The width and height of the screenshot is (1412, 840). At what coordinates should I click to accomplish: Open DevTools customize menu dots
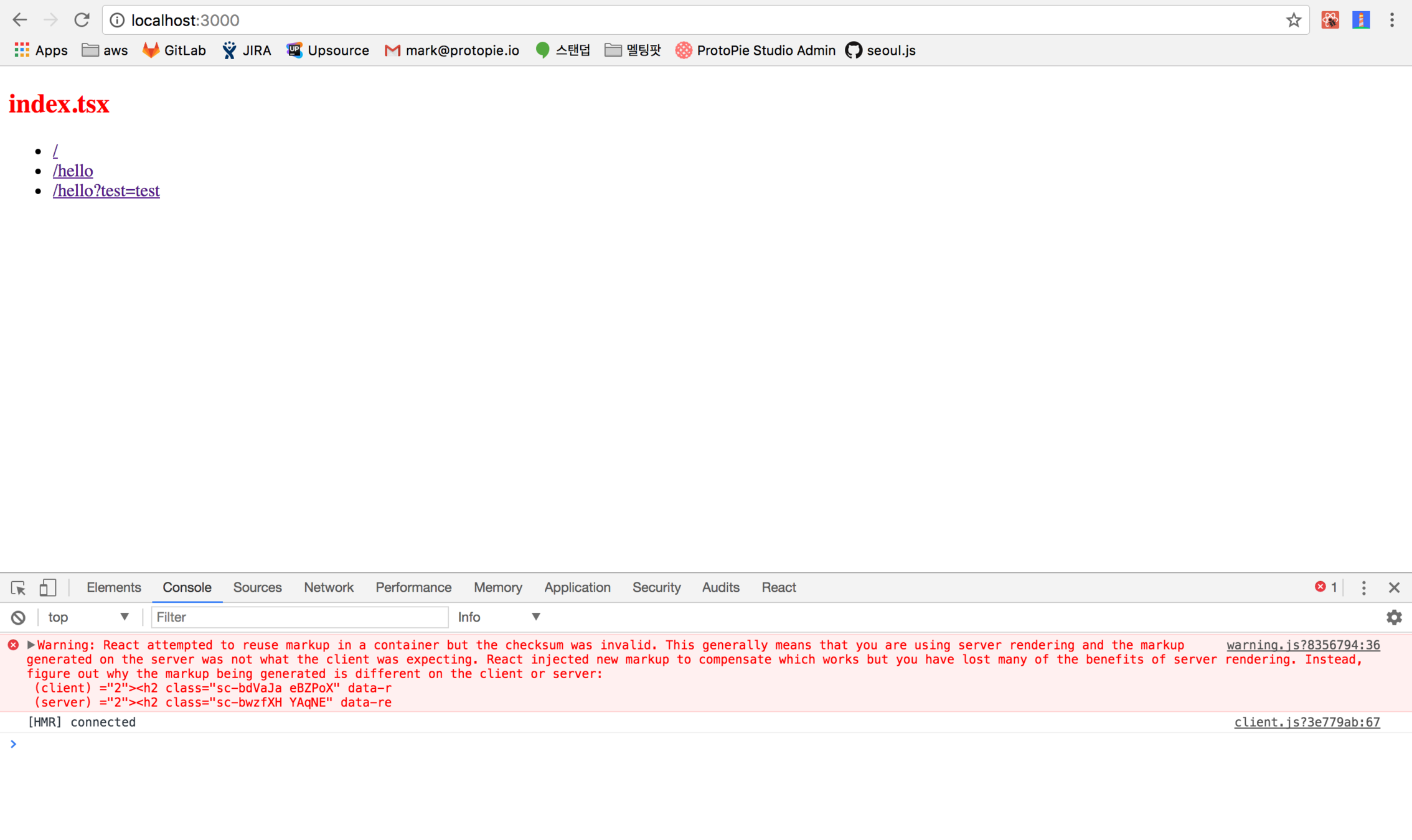[x=1363, y=587]
